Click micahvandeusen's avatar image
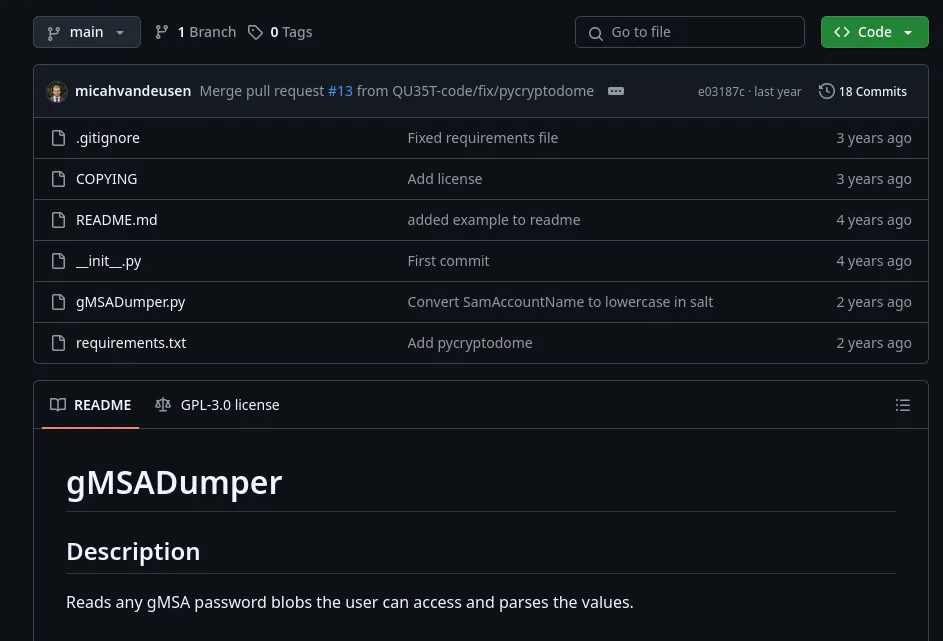Viewport: 943px width, 641px height. [x=57, y=91]
